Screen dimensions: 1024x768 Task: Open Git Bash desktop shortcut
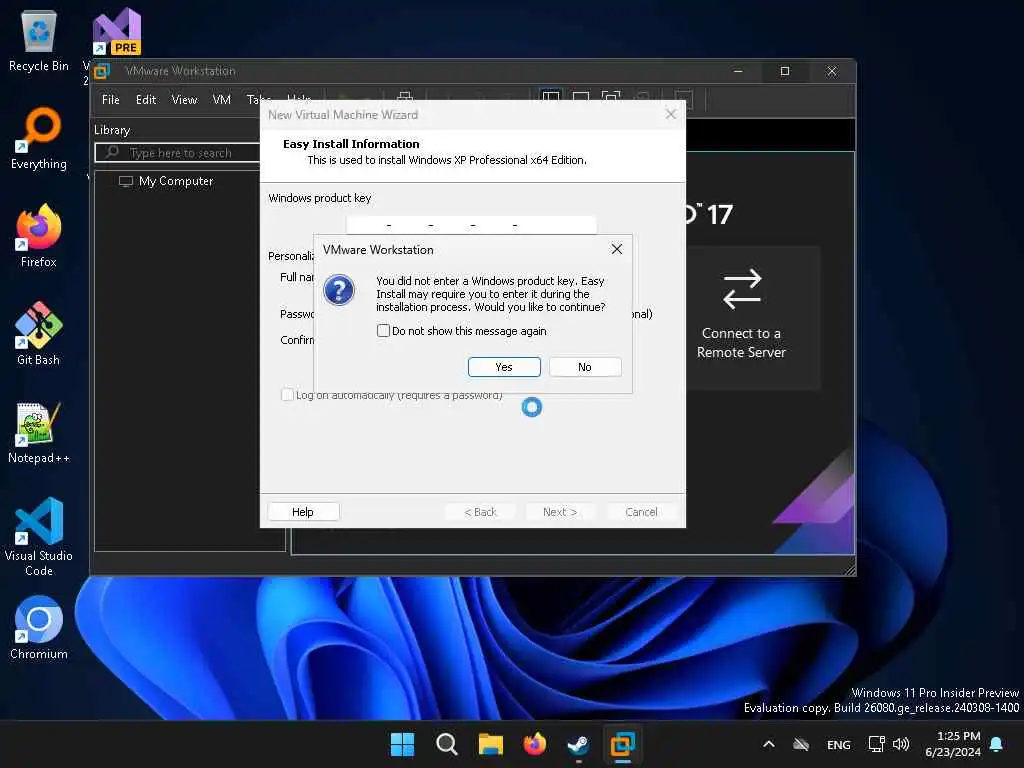point(39,333)
